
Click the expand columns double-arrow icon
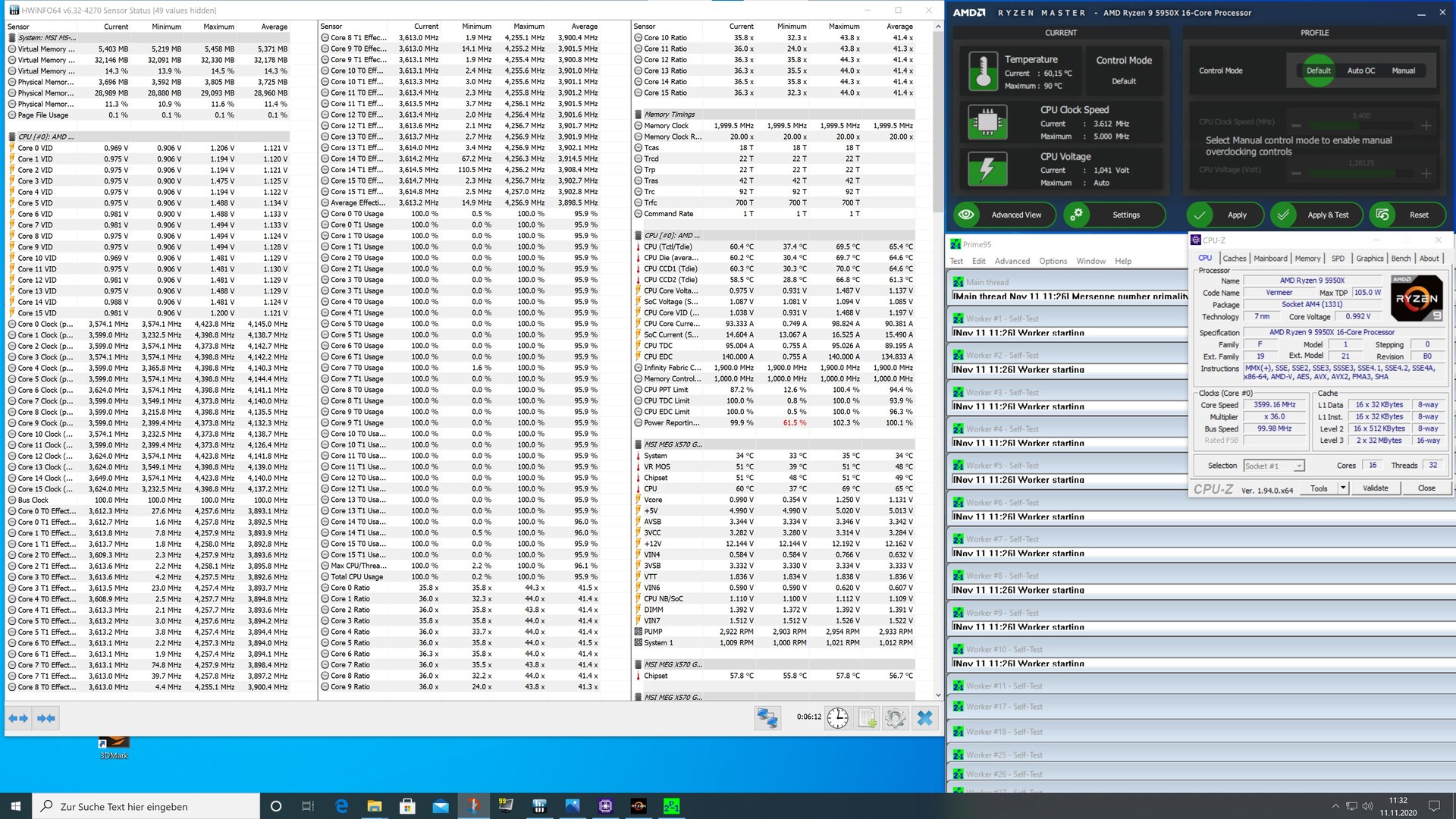click(18, 717)
